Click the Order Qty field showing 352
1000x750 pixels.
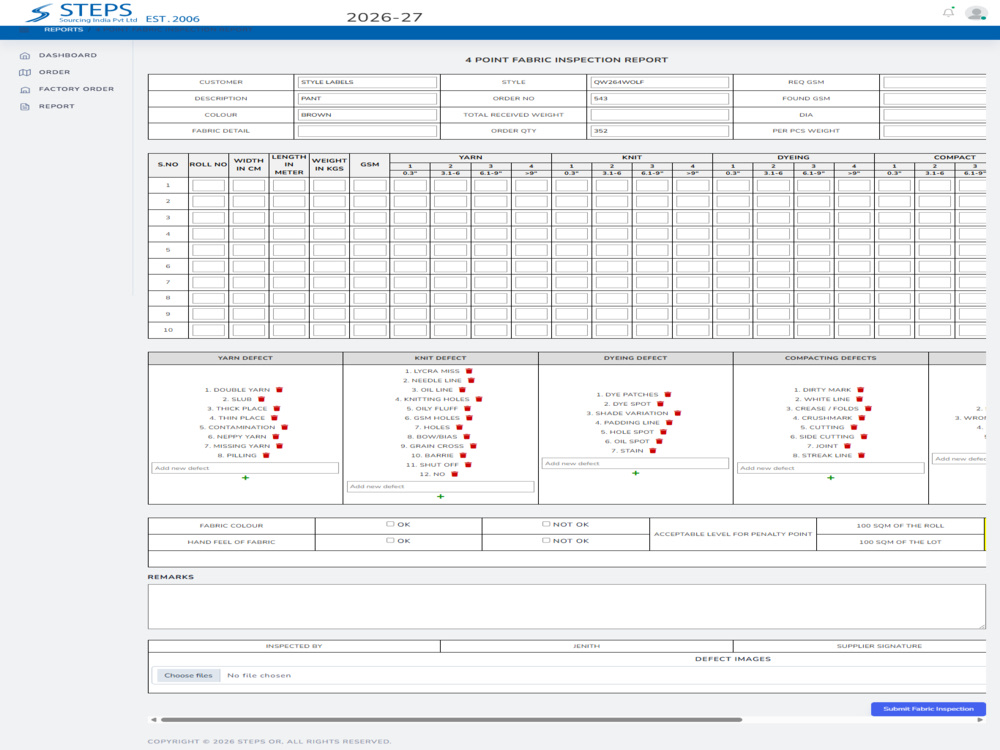point(659,131)
